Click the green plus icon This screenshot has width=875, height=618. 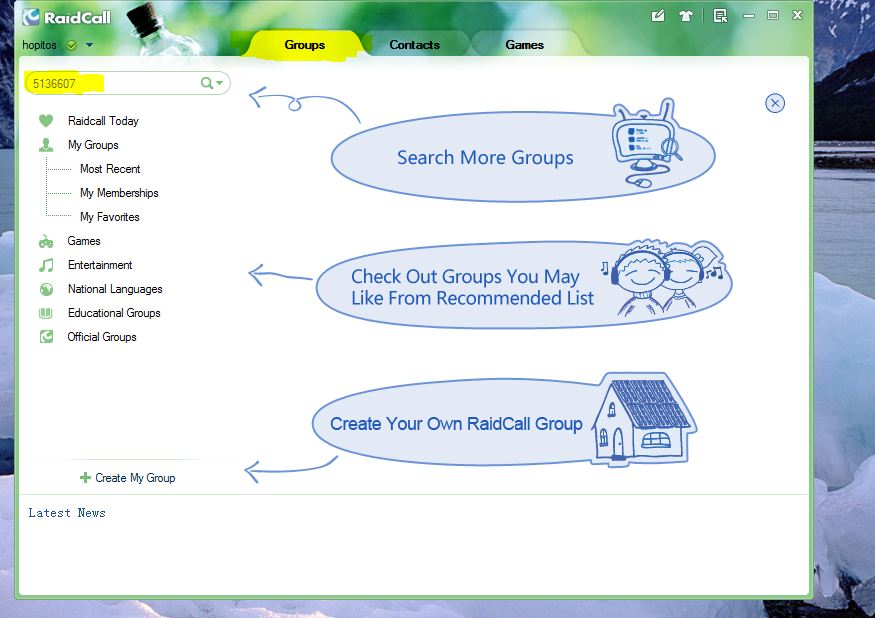click(85, 477)
